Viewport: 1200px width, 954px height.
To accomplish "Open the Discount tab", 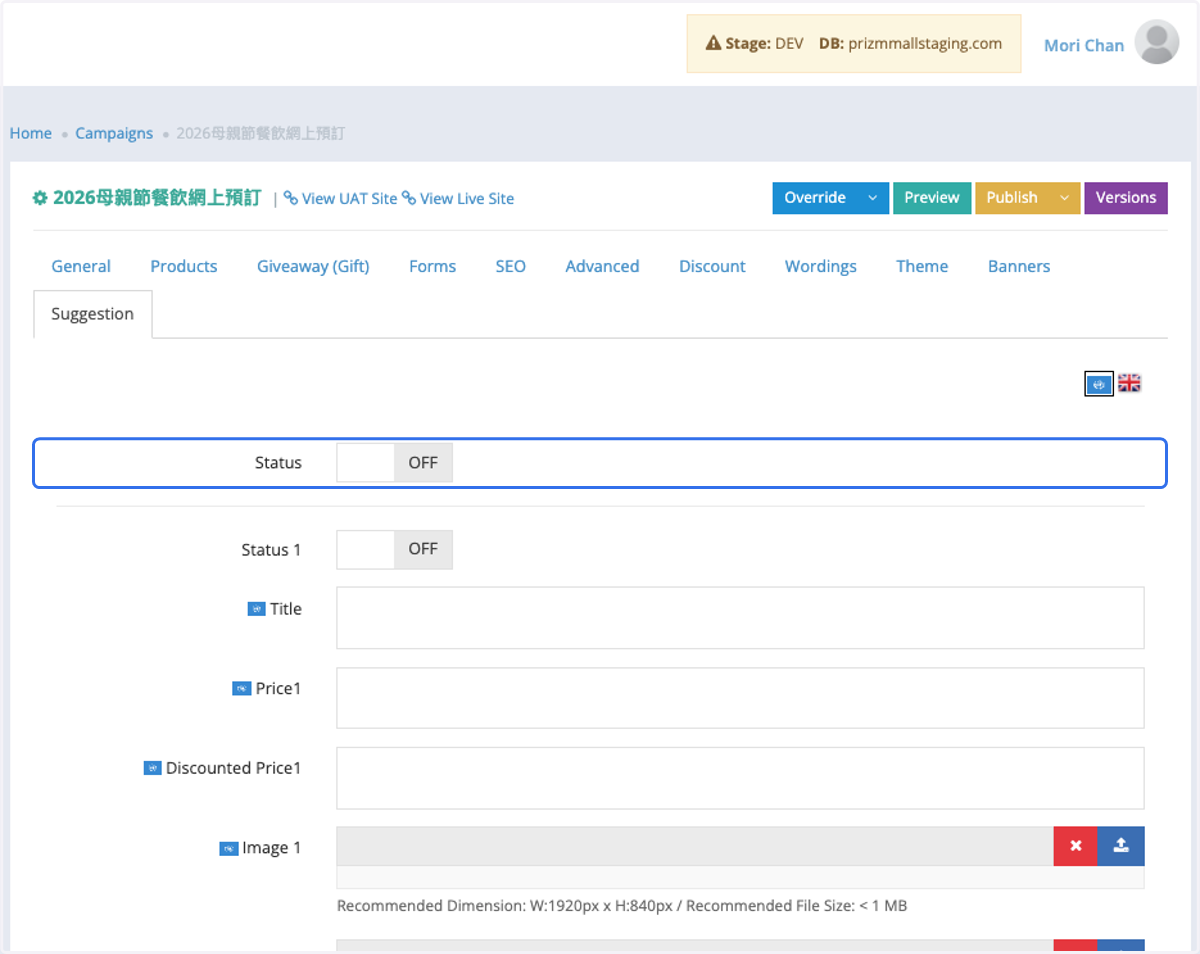I will click(712, 266).
